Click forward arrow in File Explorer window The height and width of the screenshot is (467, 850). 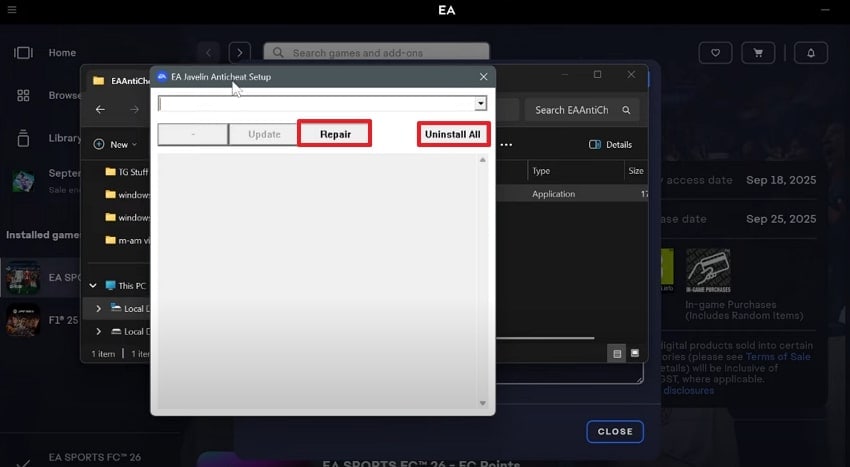134,110
